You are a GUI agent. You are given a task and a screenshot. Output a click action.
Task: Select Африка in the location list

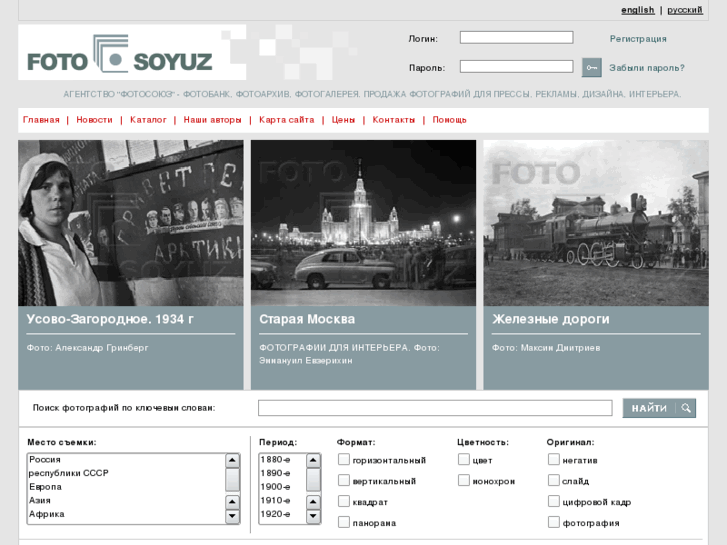click(126, 514)
